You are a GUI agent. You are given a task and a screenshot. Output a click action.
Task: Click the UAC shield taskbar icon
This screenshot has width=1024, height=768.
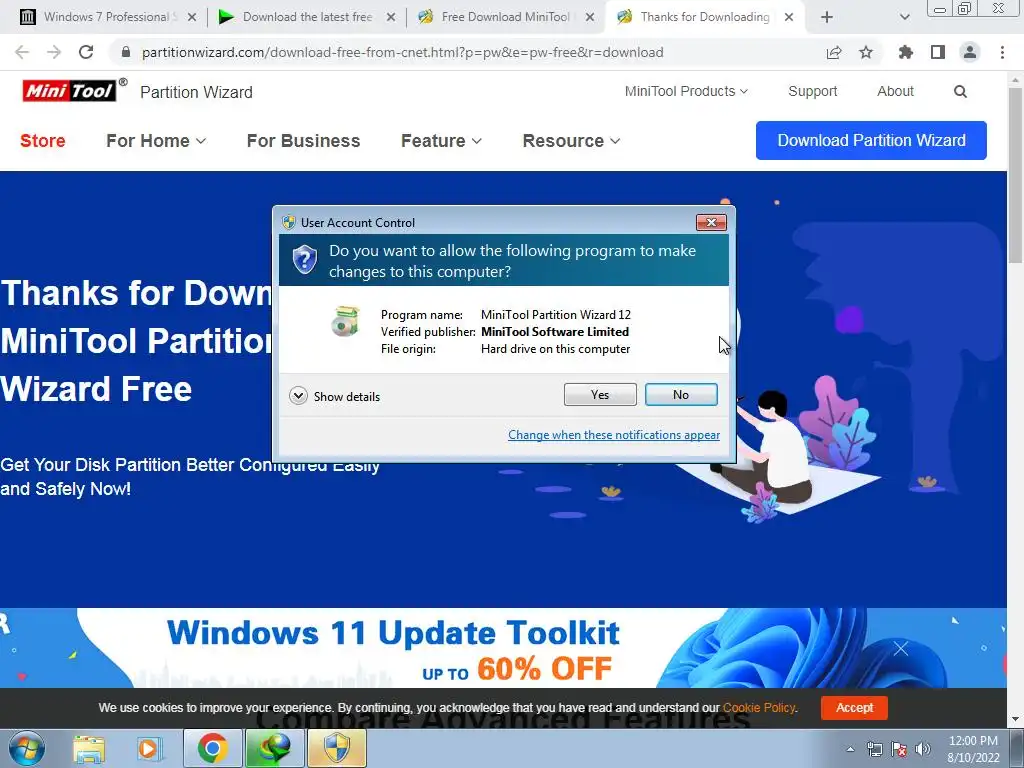pos(337,748)
